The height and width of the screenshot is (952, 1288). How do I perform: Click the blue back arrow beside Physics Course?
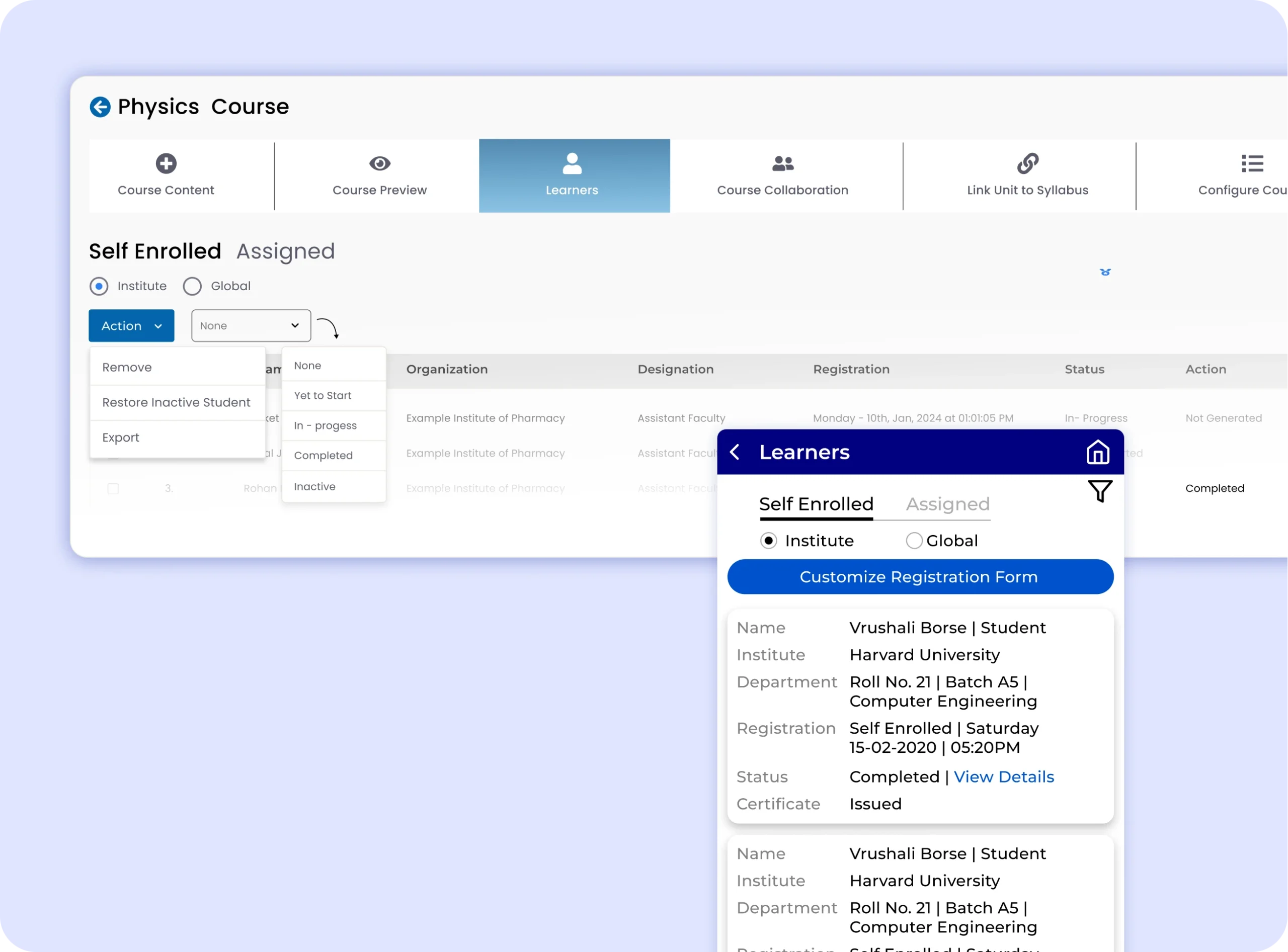coord(100,107)
